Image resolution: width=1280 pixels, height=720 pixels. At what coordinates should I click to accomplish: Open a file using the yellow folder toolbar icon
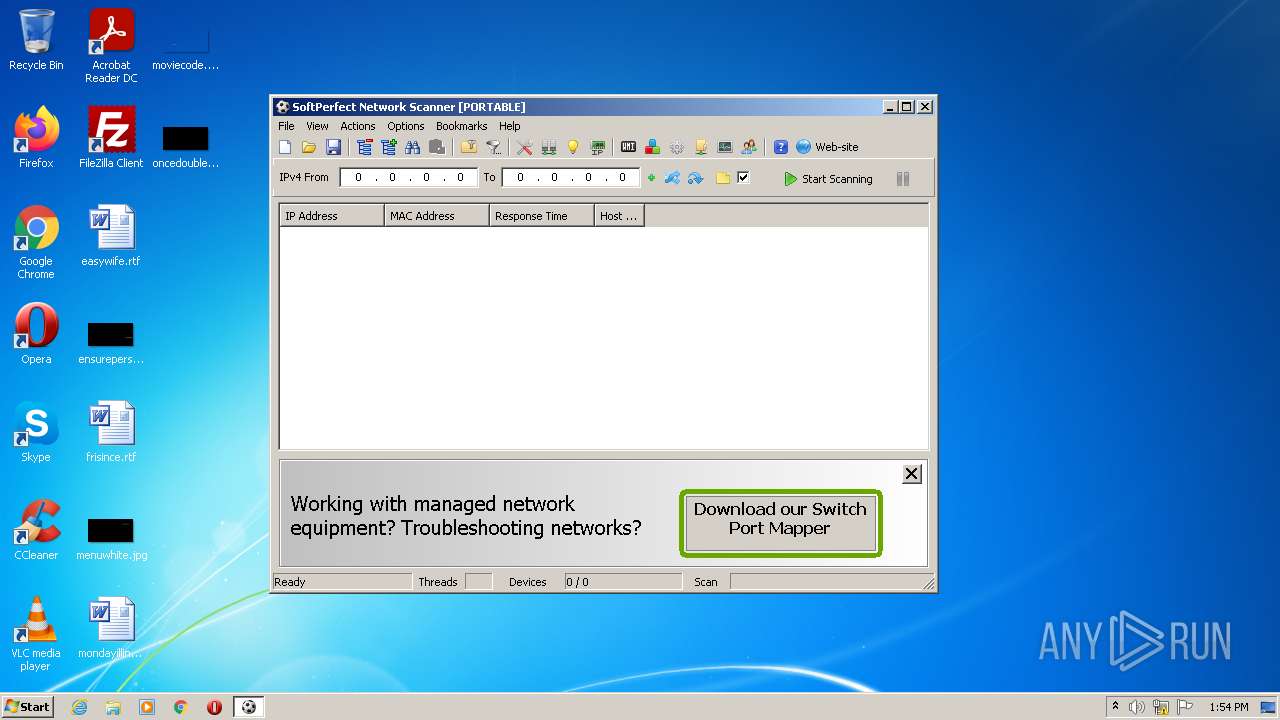coord(309,147)
